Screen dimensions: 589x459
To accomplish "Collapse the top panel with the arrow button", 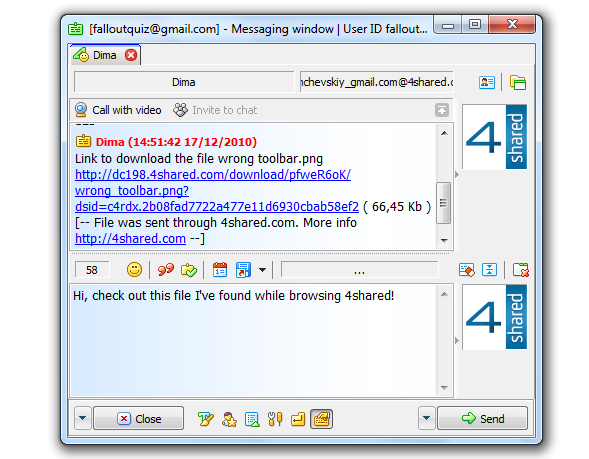I will click(442, 110).
